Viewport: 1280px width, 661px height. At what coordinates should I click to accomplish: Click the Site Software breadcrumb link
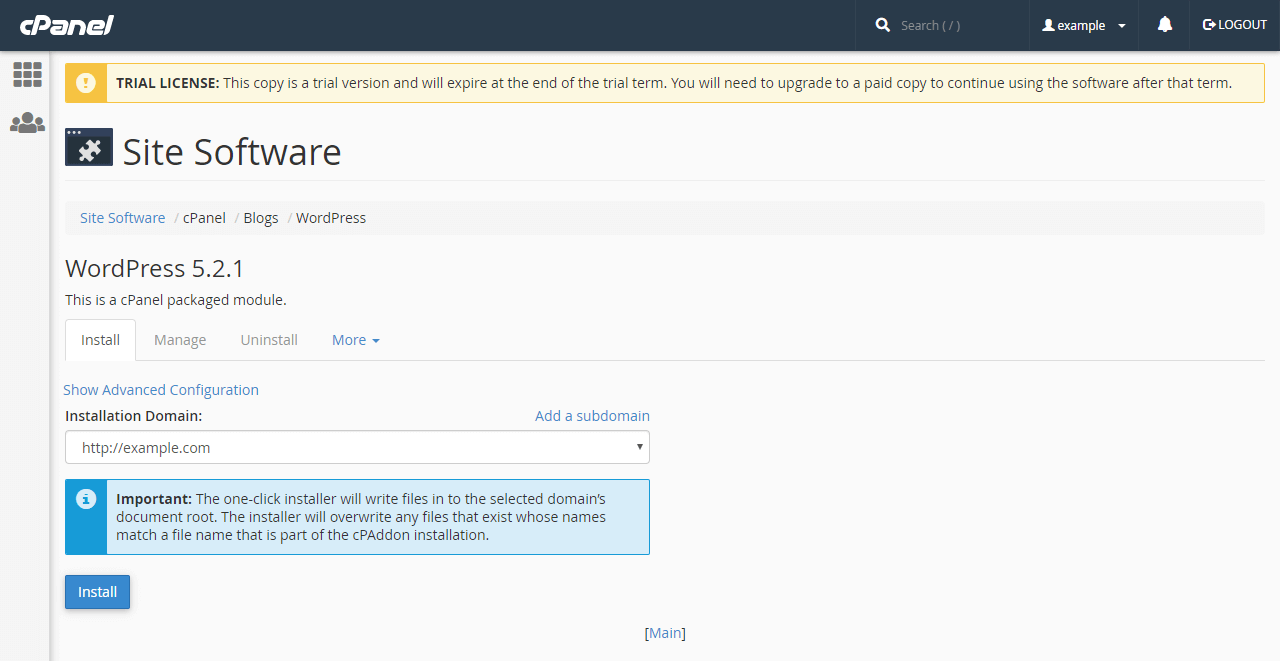tap(122, 218)
